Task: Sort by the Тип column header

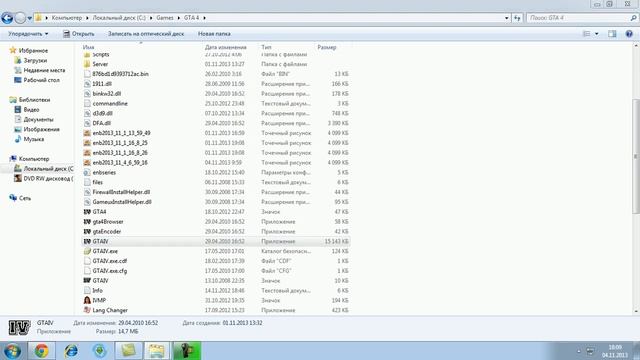Action: point(266,47)
